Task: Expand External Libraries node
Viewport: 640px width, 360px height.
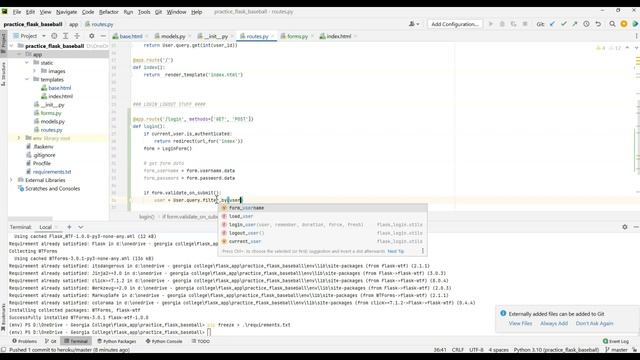Action: [11, 180]
